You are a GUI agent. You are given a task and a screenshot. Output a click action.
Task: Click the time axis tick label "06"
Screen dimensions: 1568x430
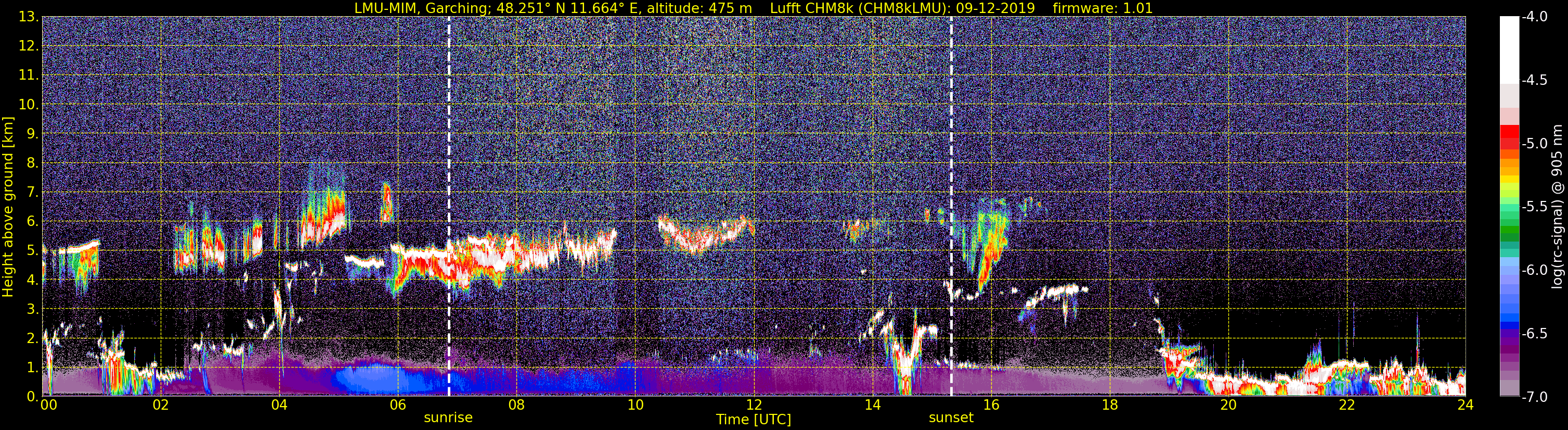click(397, 405)
